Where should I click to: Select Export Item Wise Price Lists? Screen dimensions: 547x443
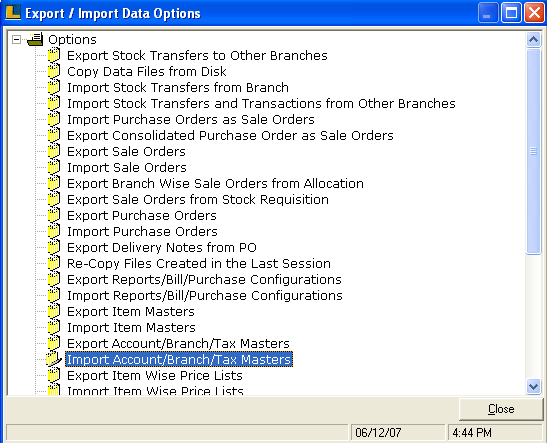tap(155, 375)
